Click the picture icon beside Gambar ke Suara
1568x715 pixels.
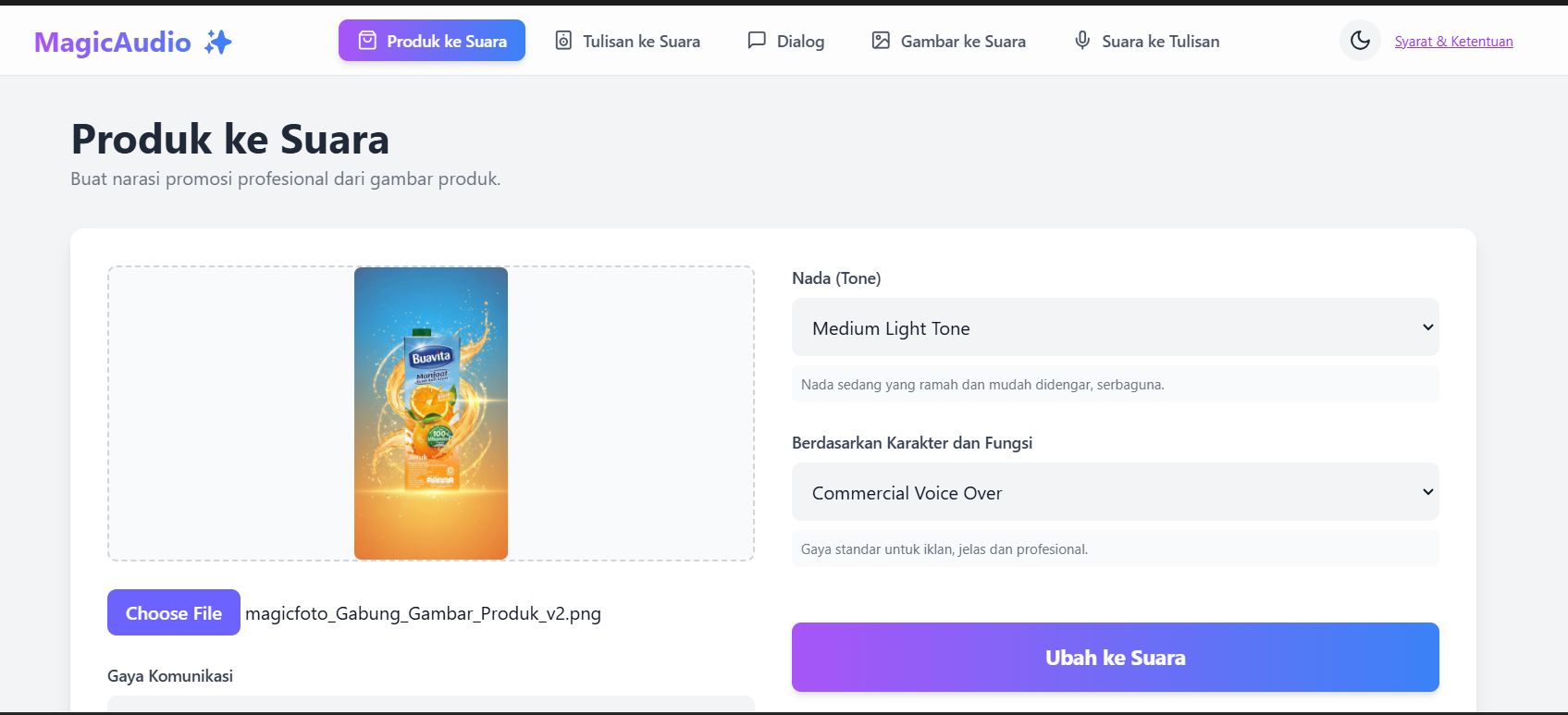[881, 41]
